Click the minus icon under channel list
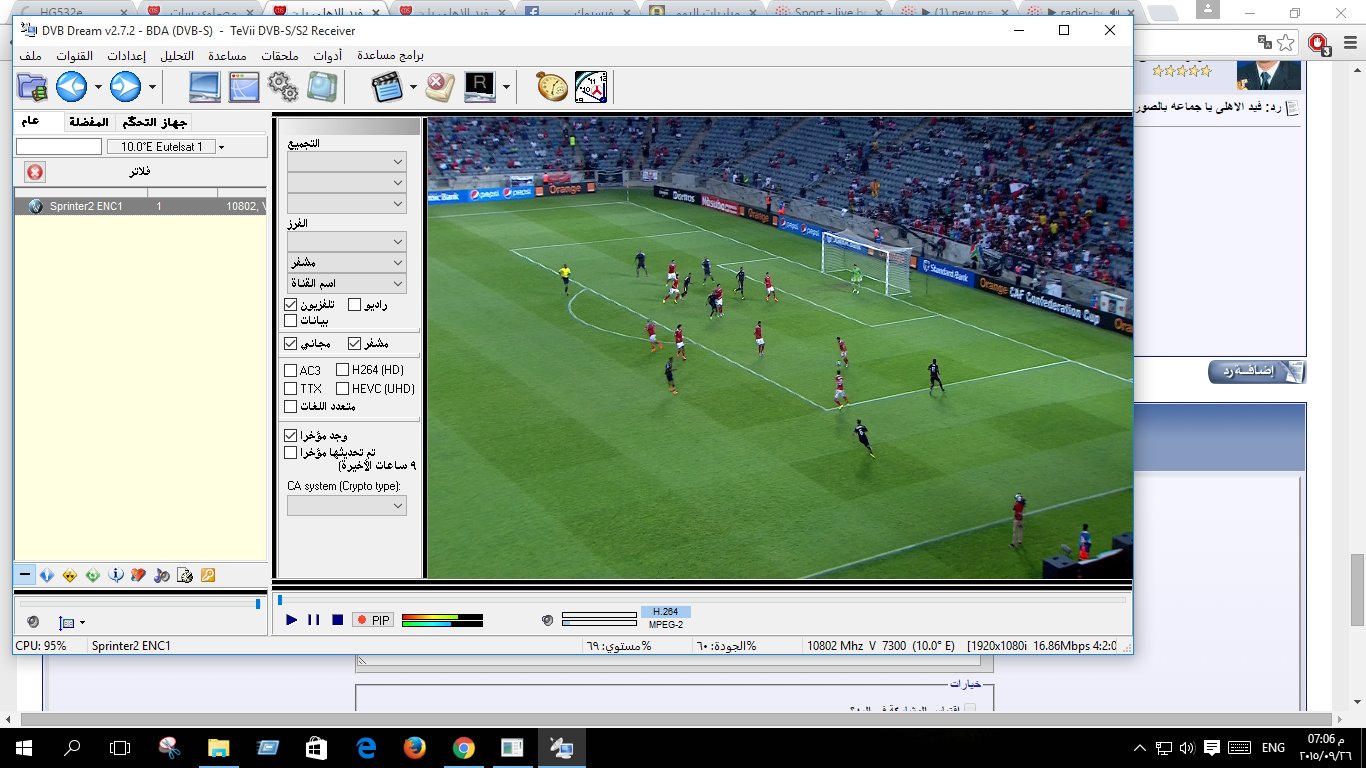 [25, 575]
